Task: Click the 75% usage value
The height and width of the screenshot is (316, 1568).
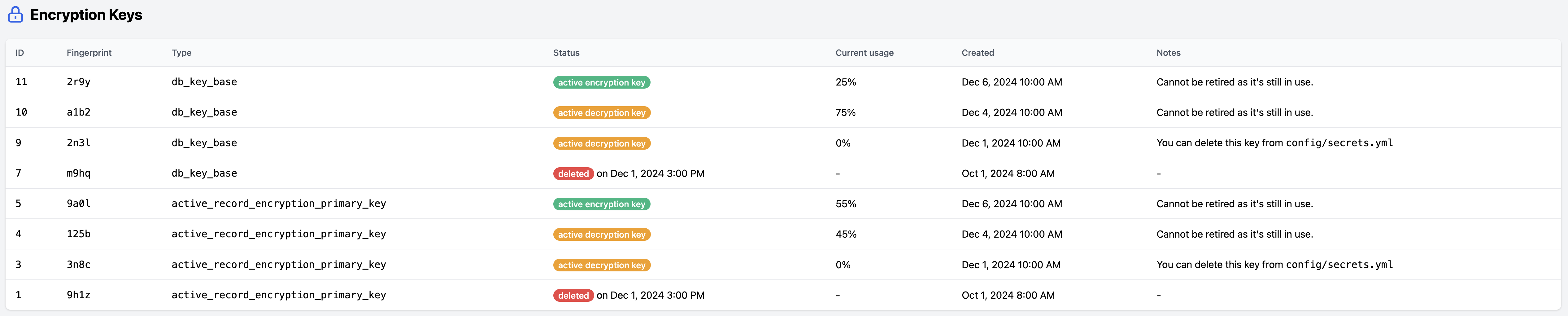Action: (x=846, y=113)
